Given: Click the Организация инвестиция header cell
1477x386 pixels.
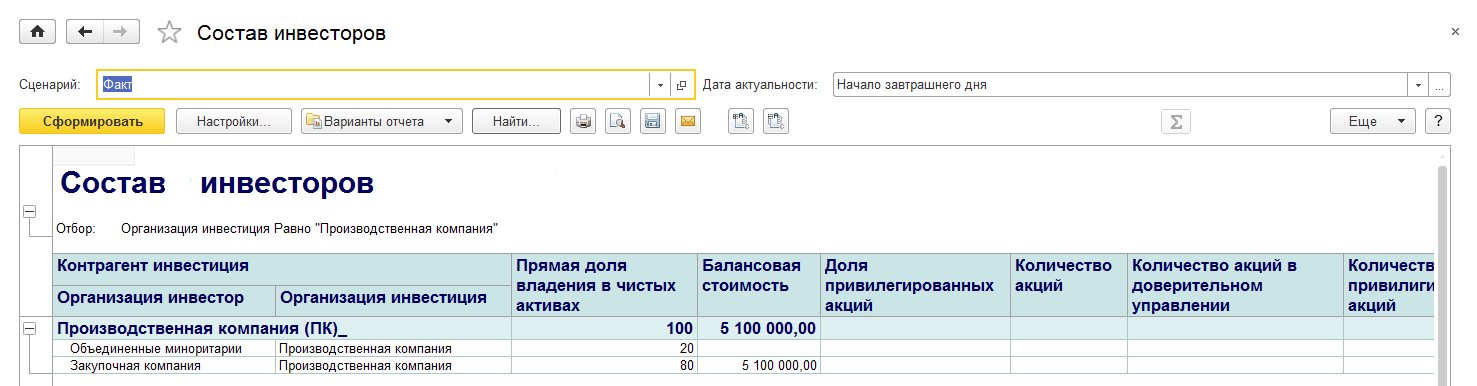Looking at the screenshot, I should [x=393, y=300].
